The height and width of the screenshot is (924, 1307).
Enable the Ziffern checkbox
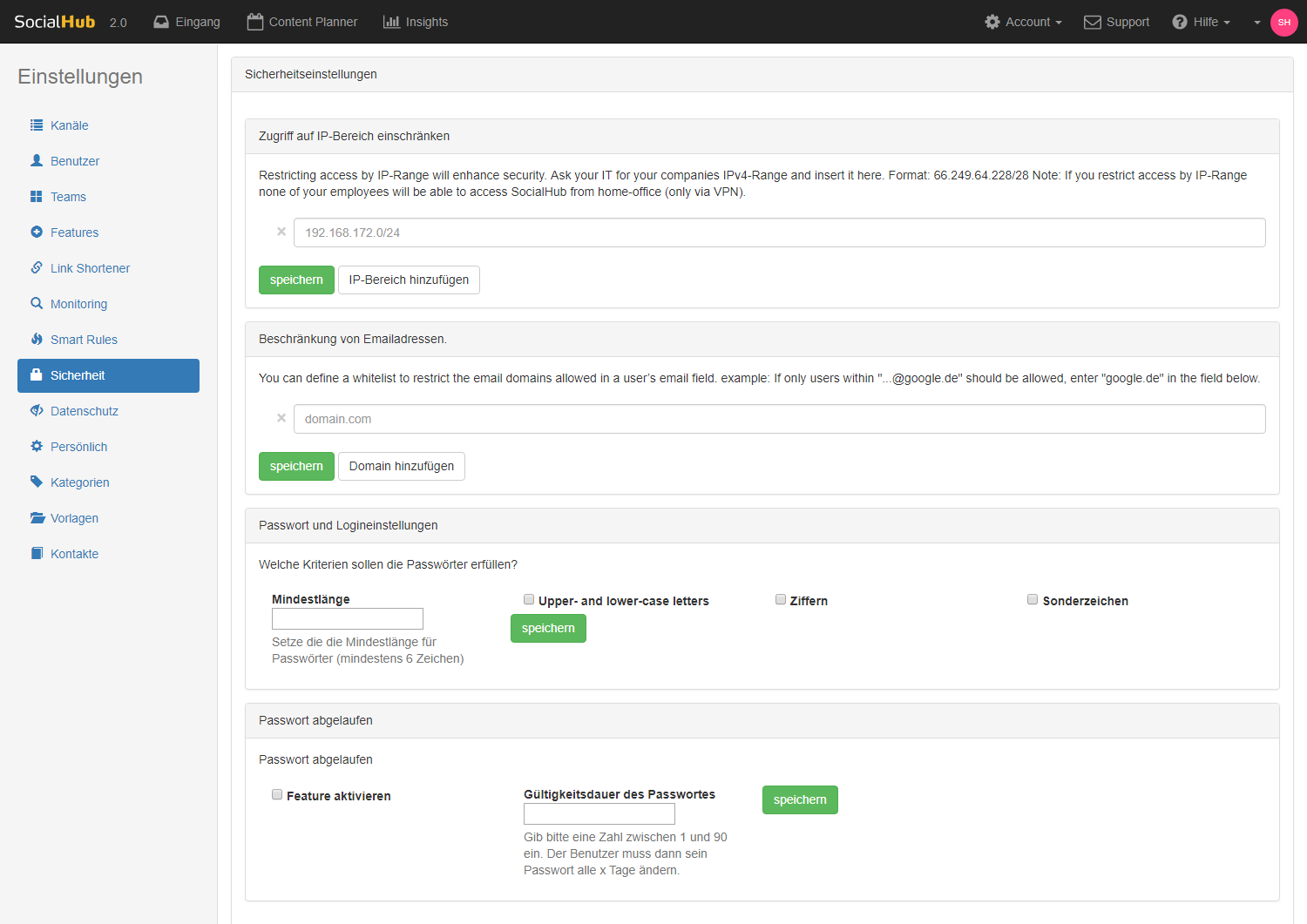coord(781,599)
